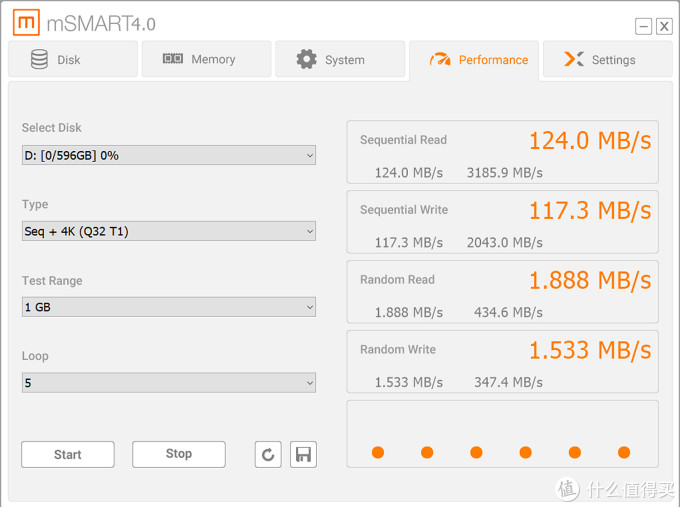Click the mSMART orange logo icon
Image resolution: width=680 pixels, height=507 pixels.
(29, 22)
